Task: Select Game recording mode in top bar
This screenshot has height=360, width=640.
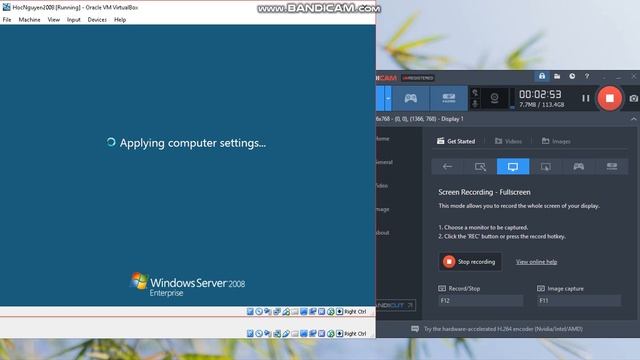Action: pos(410,98)
